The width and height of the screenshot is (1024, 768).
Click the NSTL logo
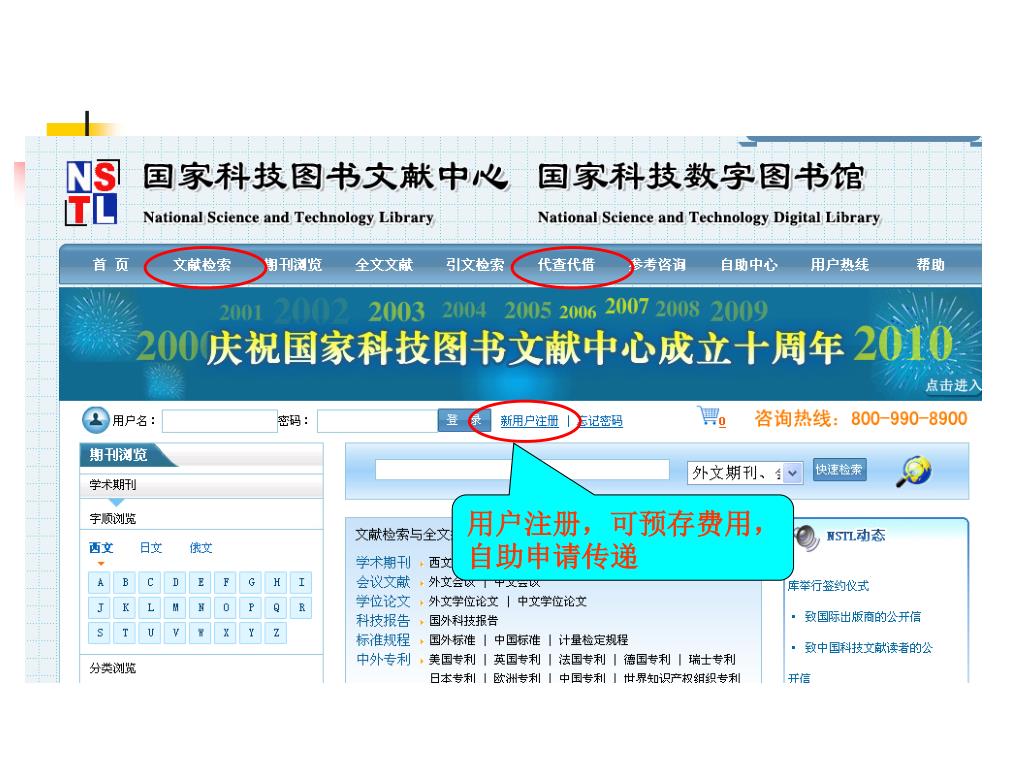(x=93, y=192)
